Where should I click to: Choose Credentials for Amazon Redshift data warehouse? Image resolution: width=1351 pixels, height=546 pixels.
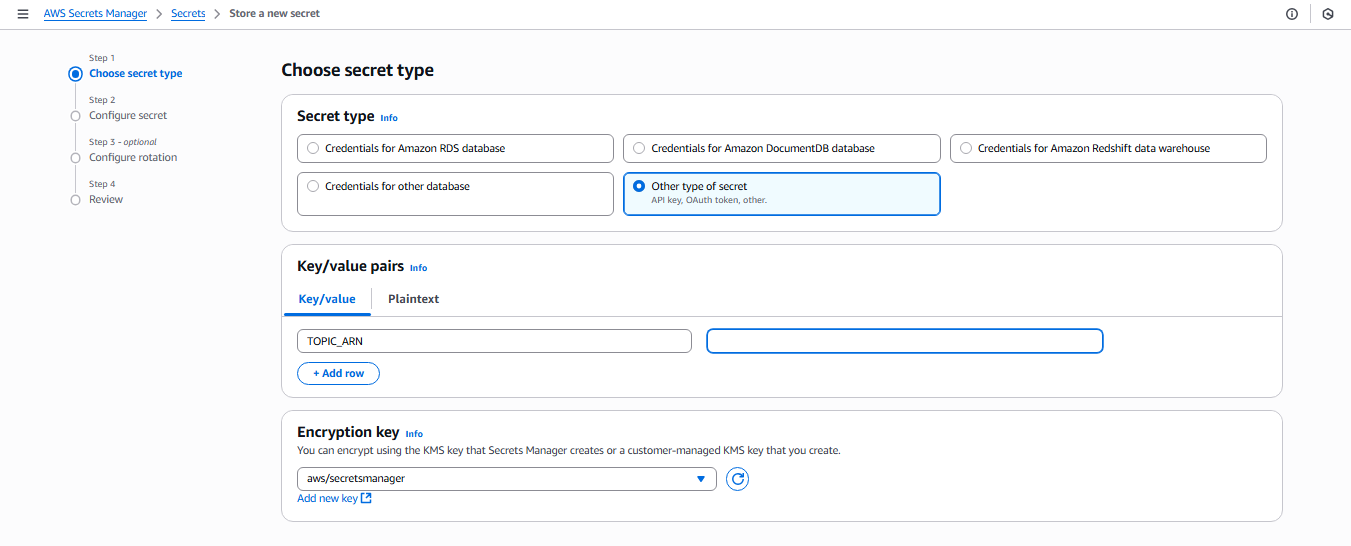pos(966,148)
